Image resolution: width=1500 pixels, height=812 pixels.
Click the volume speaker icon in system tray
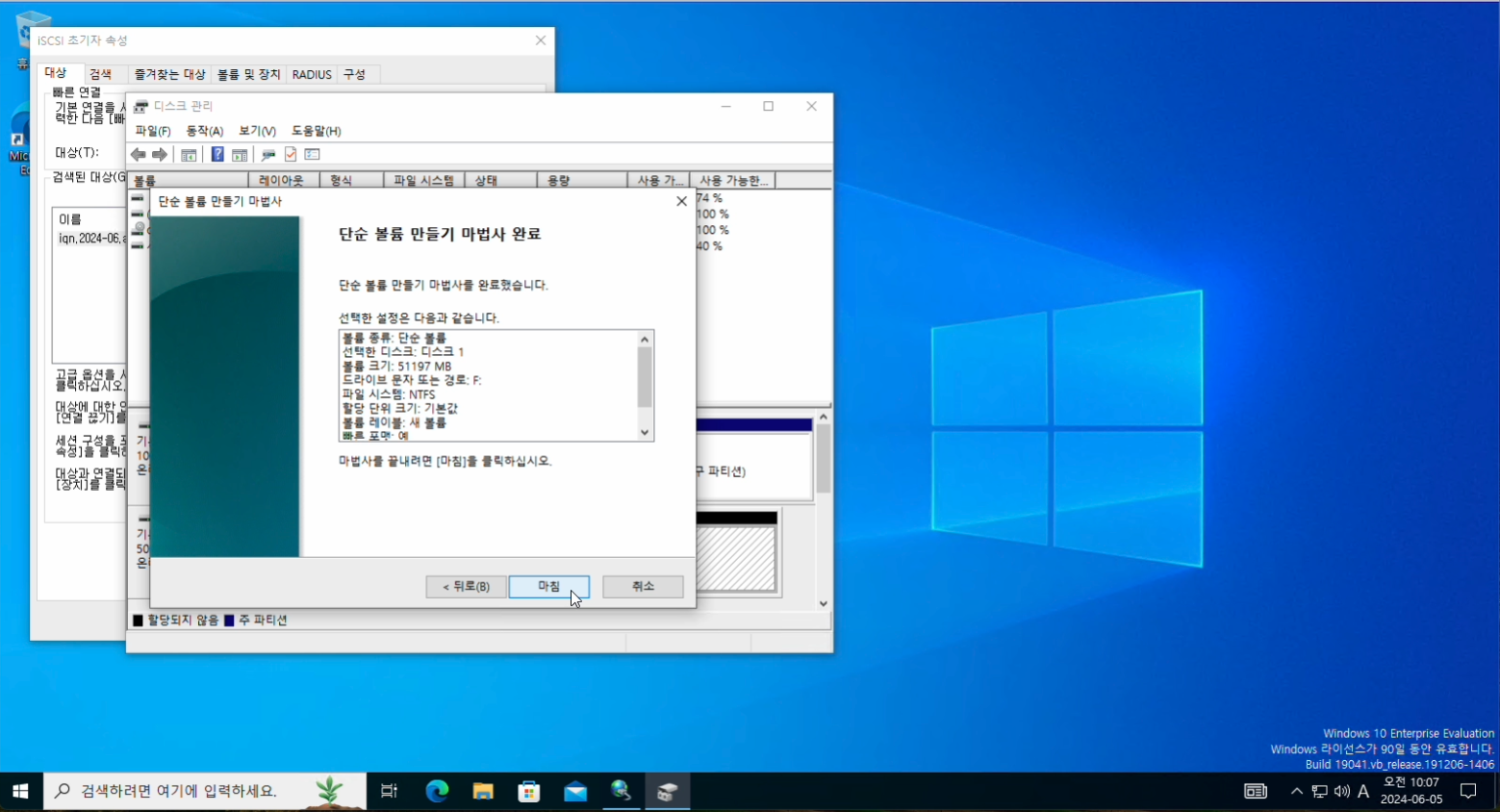pyautogui.click(x=1341, y=791)
